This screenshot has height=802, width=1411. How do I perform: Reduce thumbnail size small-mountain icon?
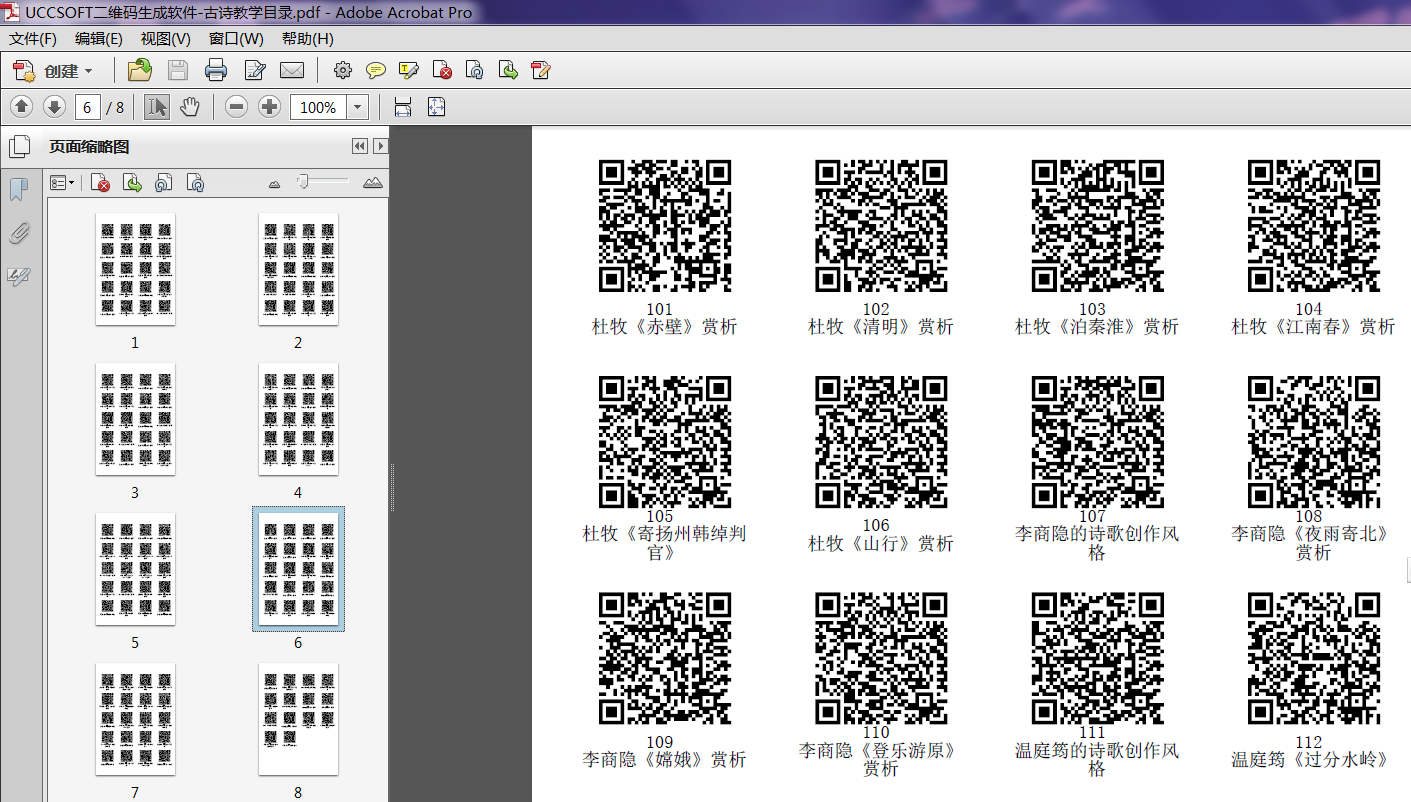pyautogui.click(x=275, y=184)
